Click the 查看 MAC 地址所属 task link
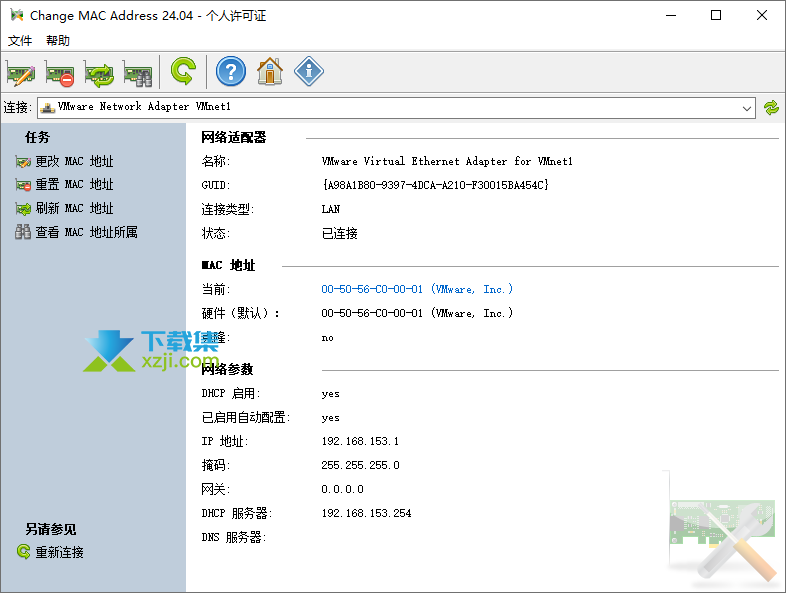The width and height of the screenshot is (786, 593). coord(86,232)
